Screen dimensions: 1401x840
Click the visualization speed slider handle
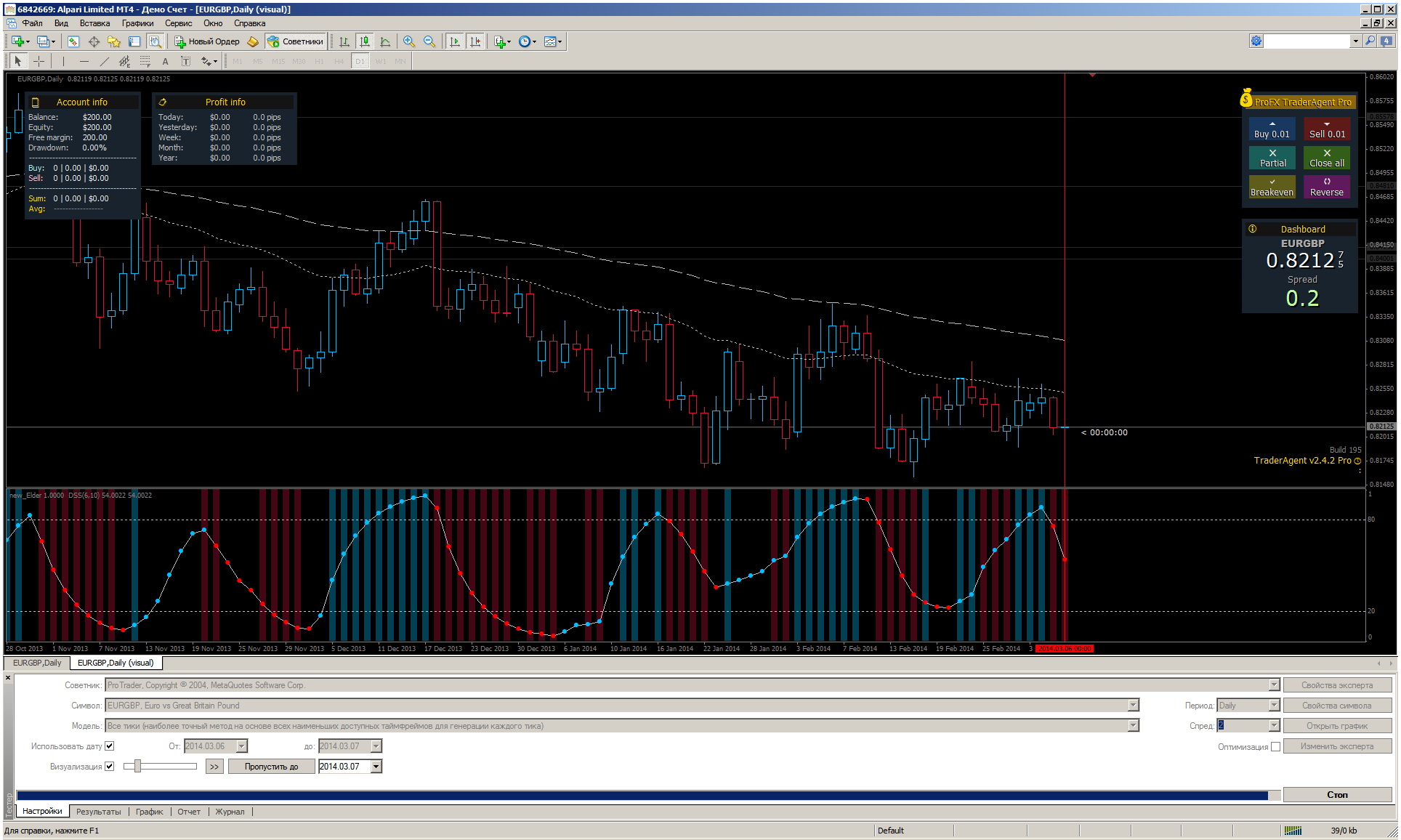(x=137, y=766)
